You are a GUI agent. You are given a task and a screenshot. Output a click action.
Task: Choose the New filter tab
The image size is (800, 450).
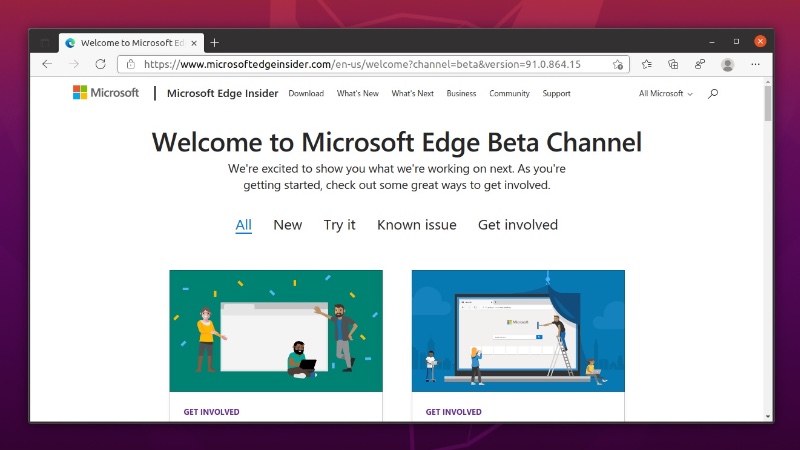coord(287,225)
